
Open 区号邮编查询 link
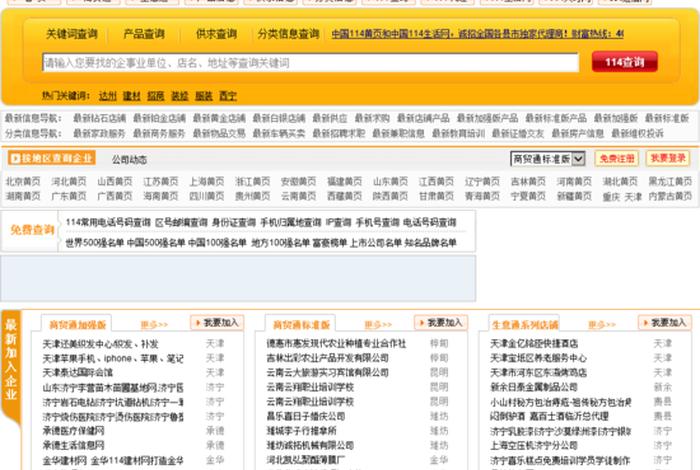coord(181,222)
